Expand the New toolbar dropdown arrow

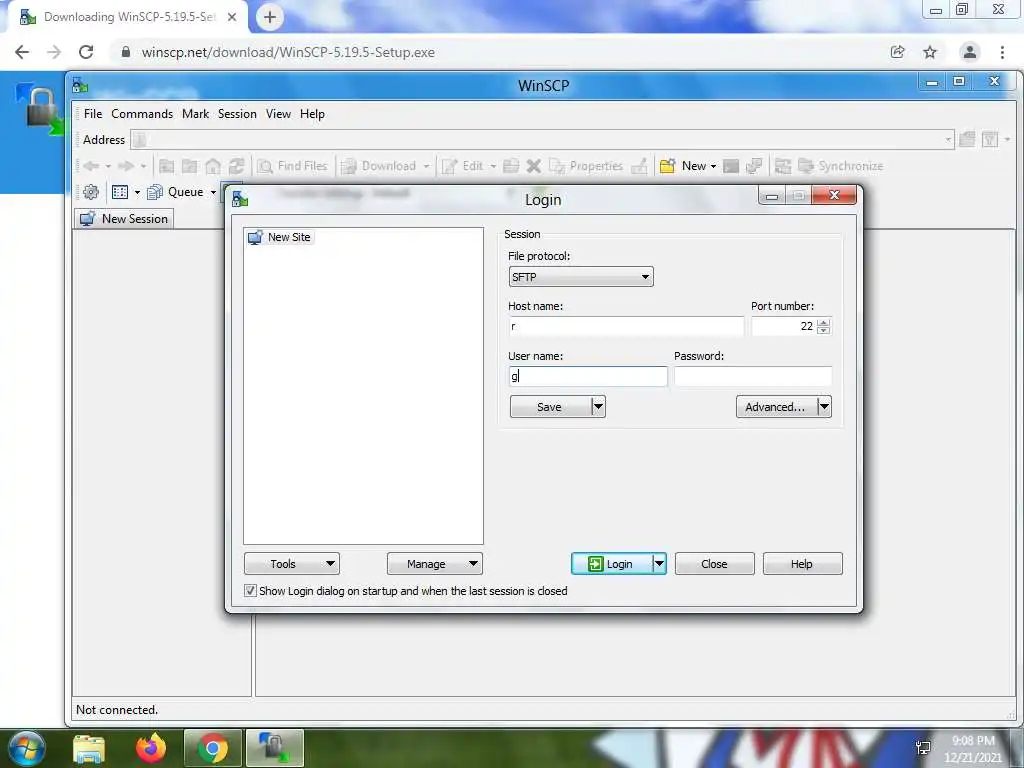pos(713,166)
